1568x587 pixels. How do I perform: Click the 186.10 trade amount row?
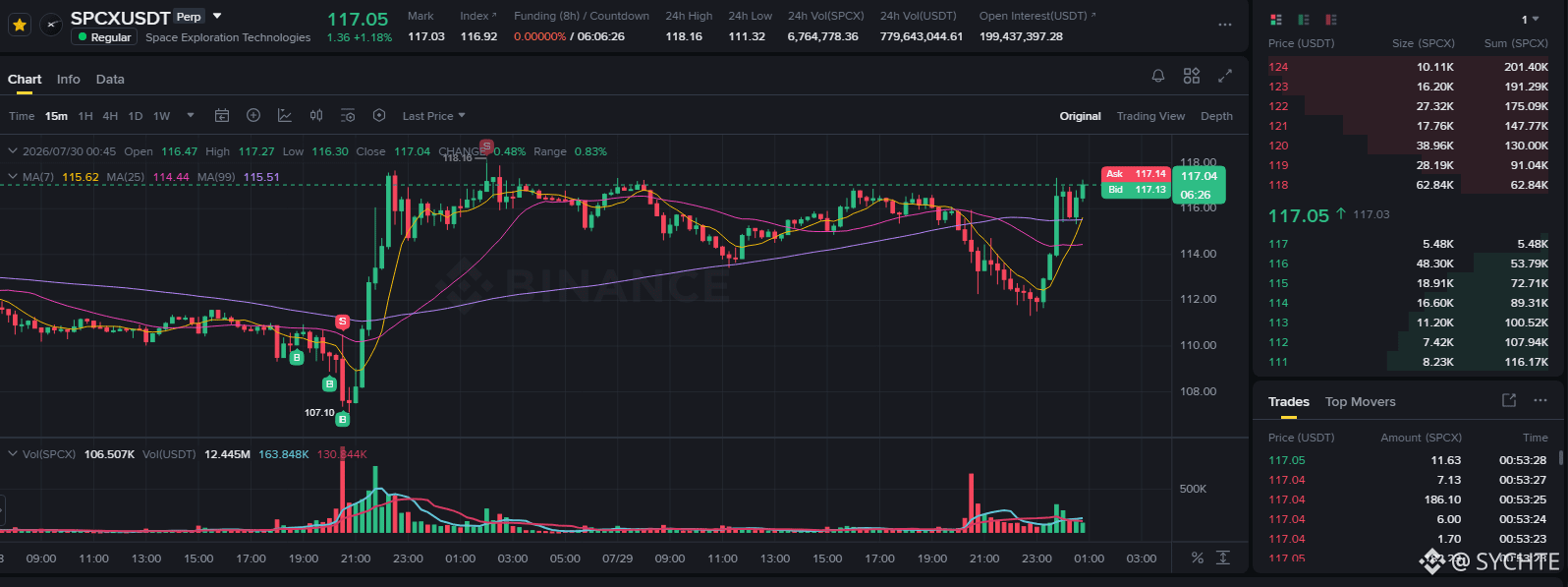pyautogui.click(x=1409, y=499)
